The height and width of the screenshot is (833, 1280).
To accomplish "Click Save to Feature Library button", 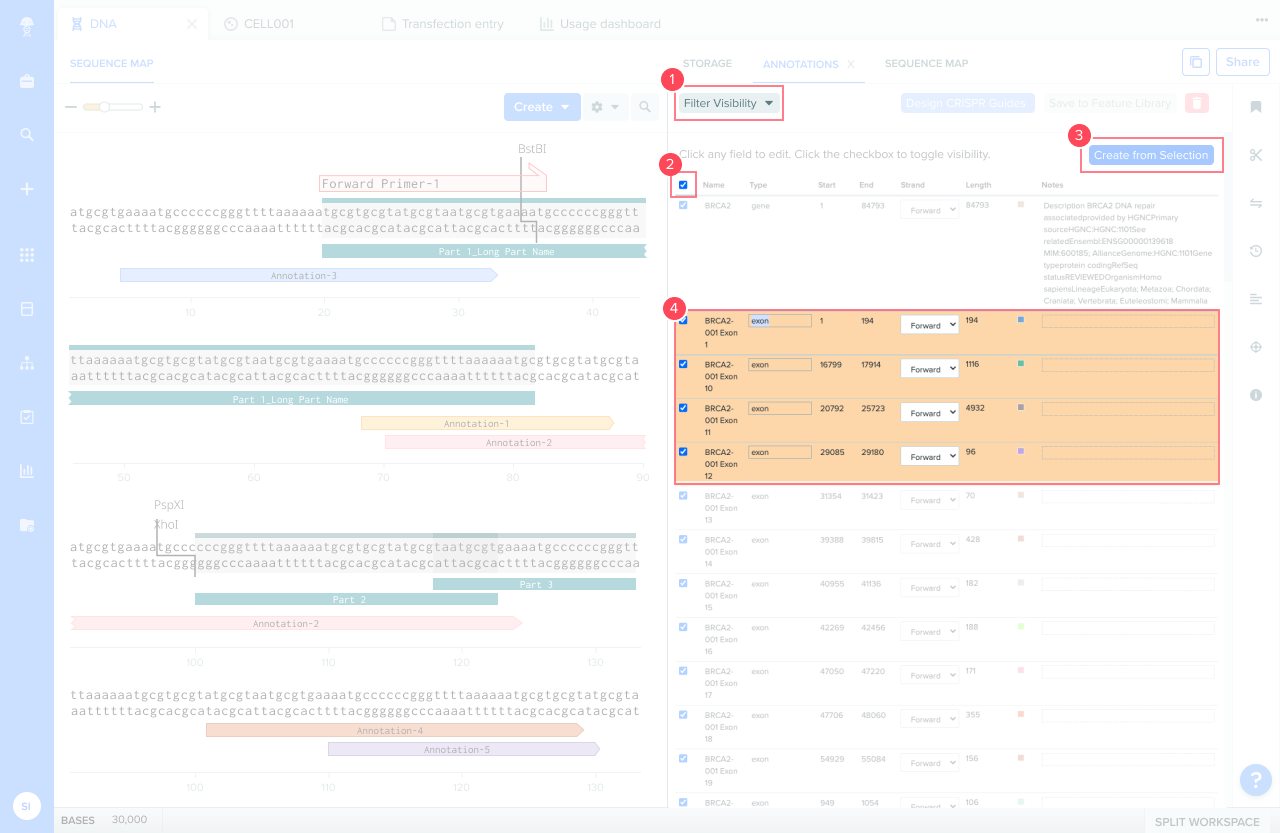I will [x=1109, y=103].
